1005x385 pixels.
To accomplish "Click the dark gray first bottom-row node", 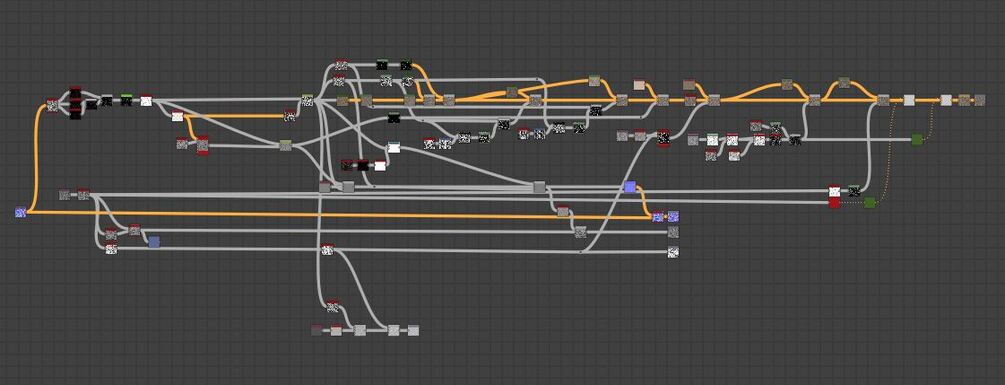I will pos(317,330).
